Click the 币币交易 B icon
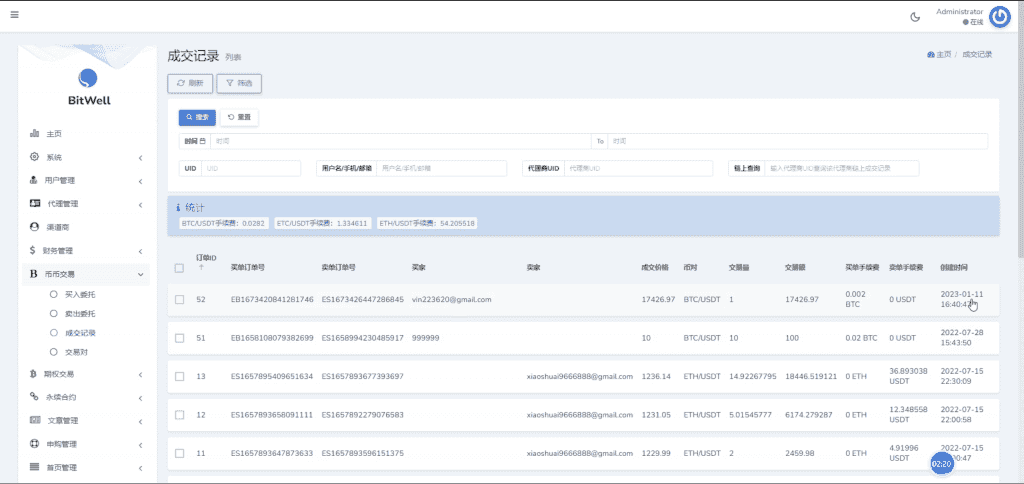1024x484 pixels. 33,274
